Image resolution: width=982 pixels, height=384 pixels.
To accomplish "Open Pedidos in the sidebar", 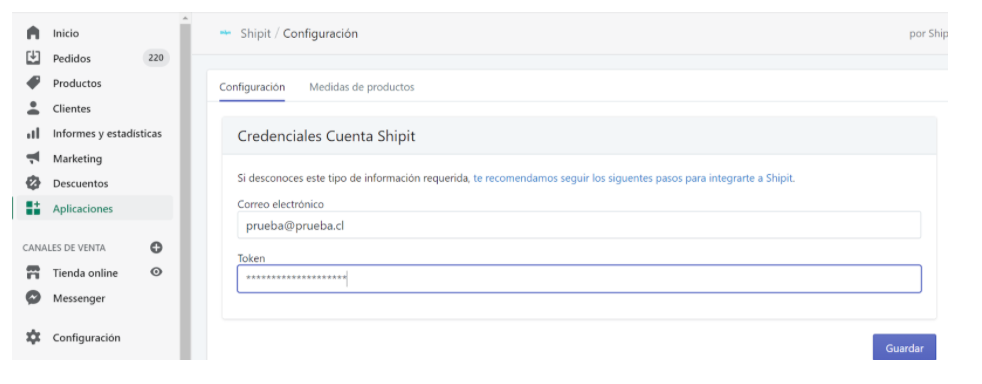I will pyautogui.click(x=71, y=58).
